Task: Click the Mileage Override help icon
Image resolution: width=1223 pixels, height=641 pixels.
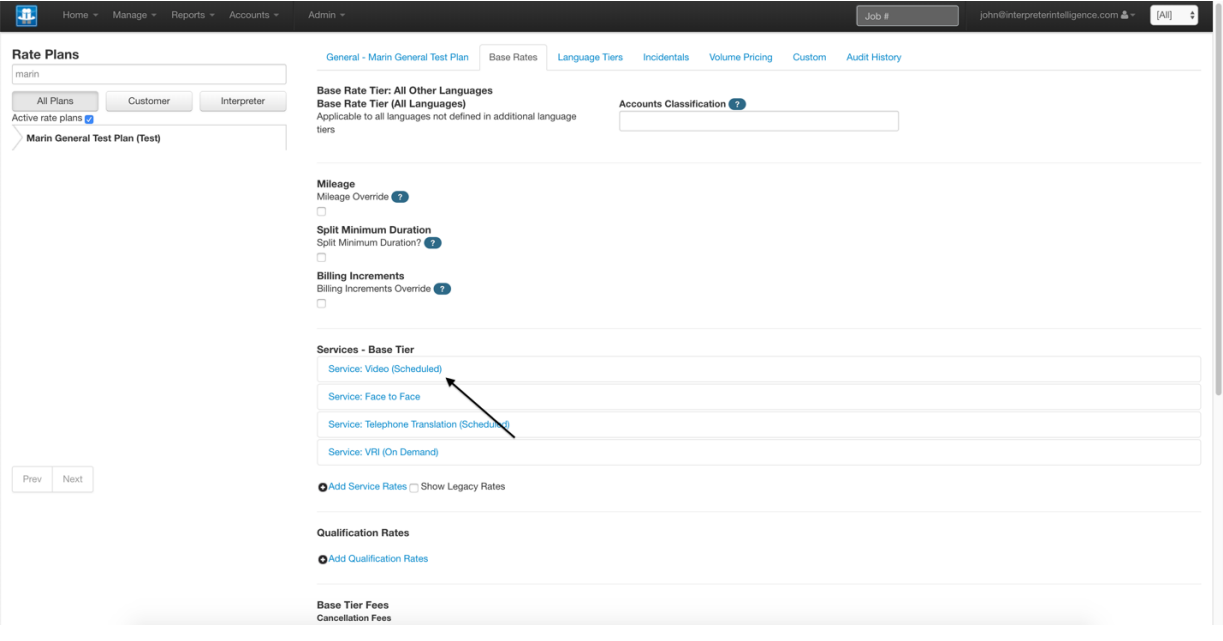Action: click(x=400, y=196)
